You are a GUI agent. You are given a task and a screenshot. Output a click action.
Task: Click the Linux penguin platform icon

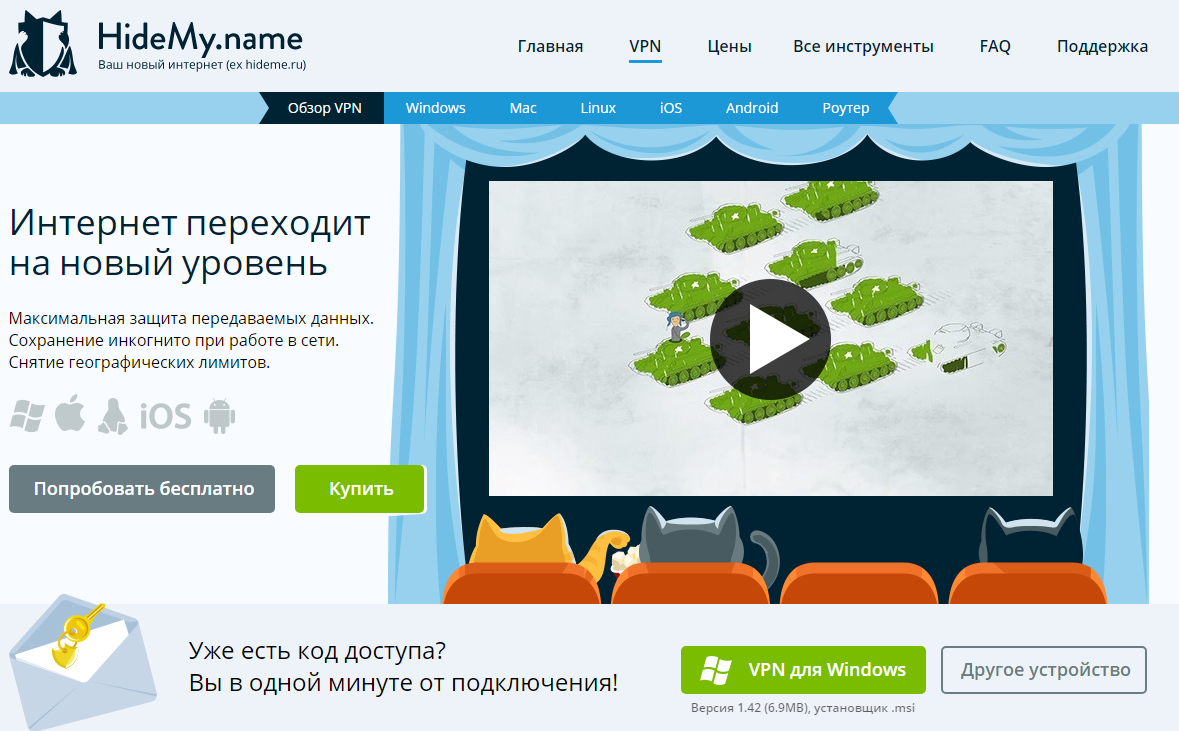pyautogui.click(x=113, y=416)
